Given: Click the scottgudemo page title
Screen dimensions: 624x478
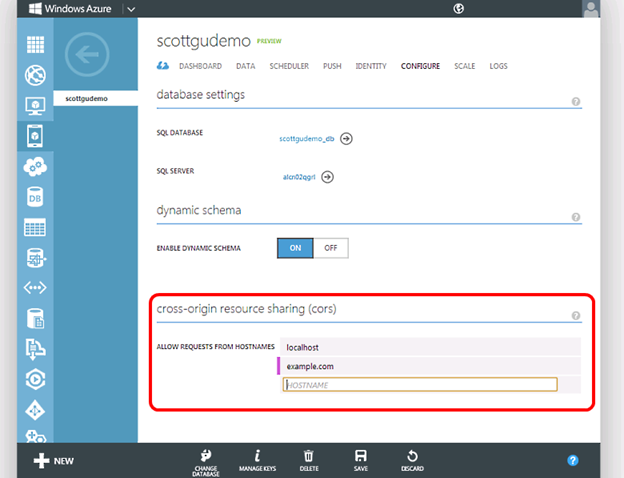Looking at the screenshot, I should pos(204,41).
